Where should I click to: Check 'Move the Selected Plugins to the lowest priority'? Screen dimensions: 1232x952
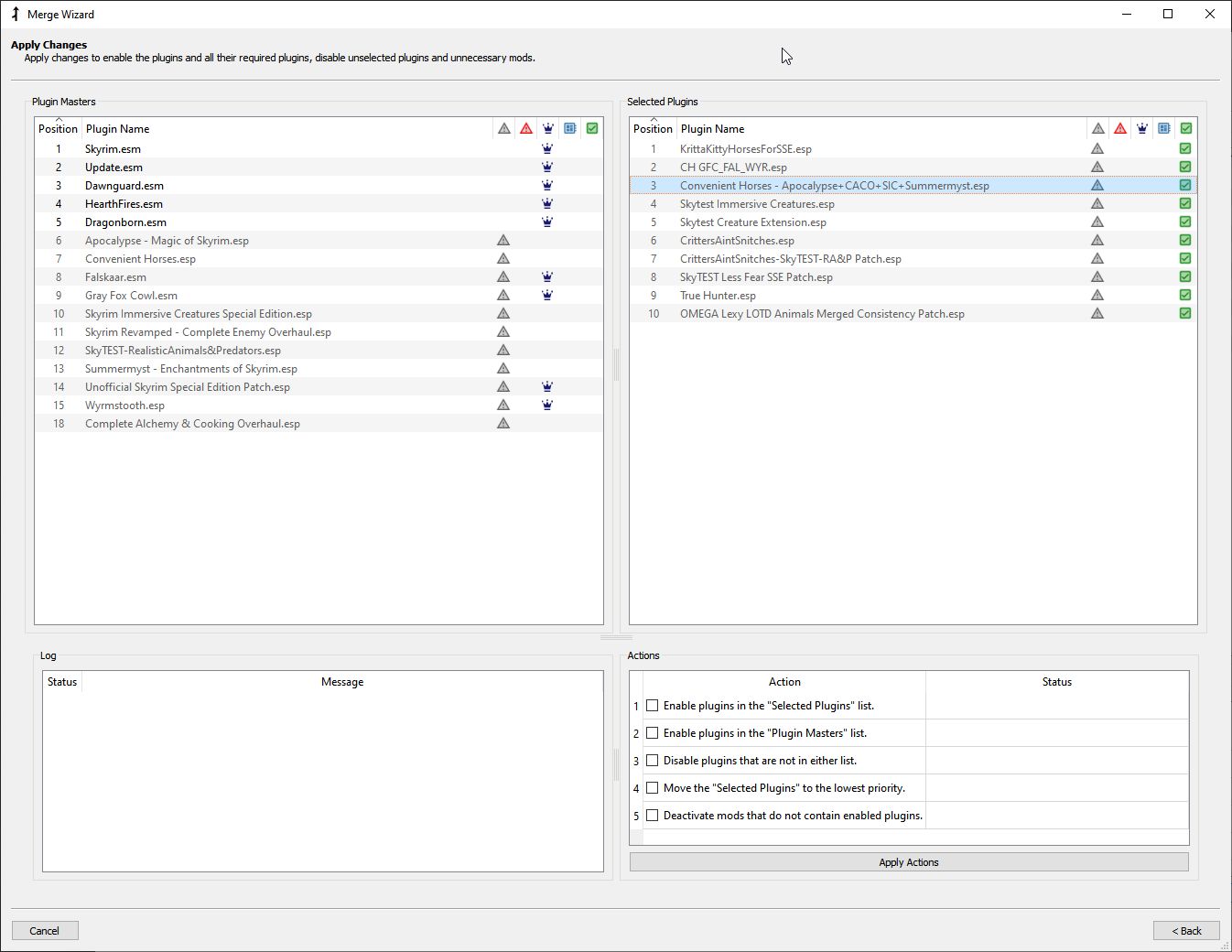[652, 787]
